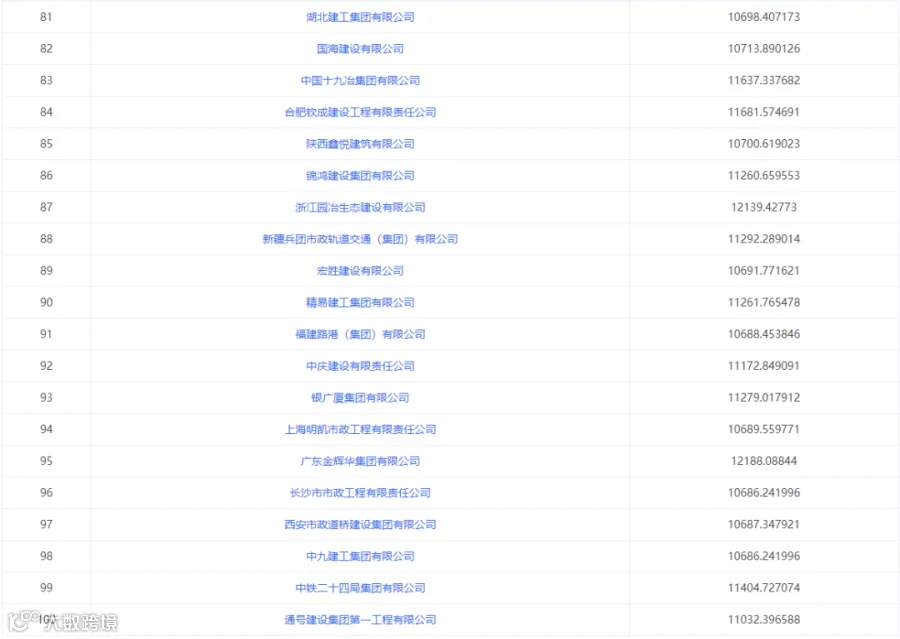Open the 通号建设集团第一工程有限公司 link
Viewport: 900px width, 639px height.
[360, 619]
